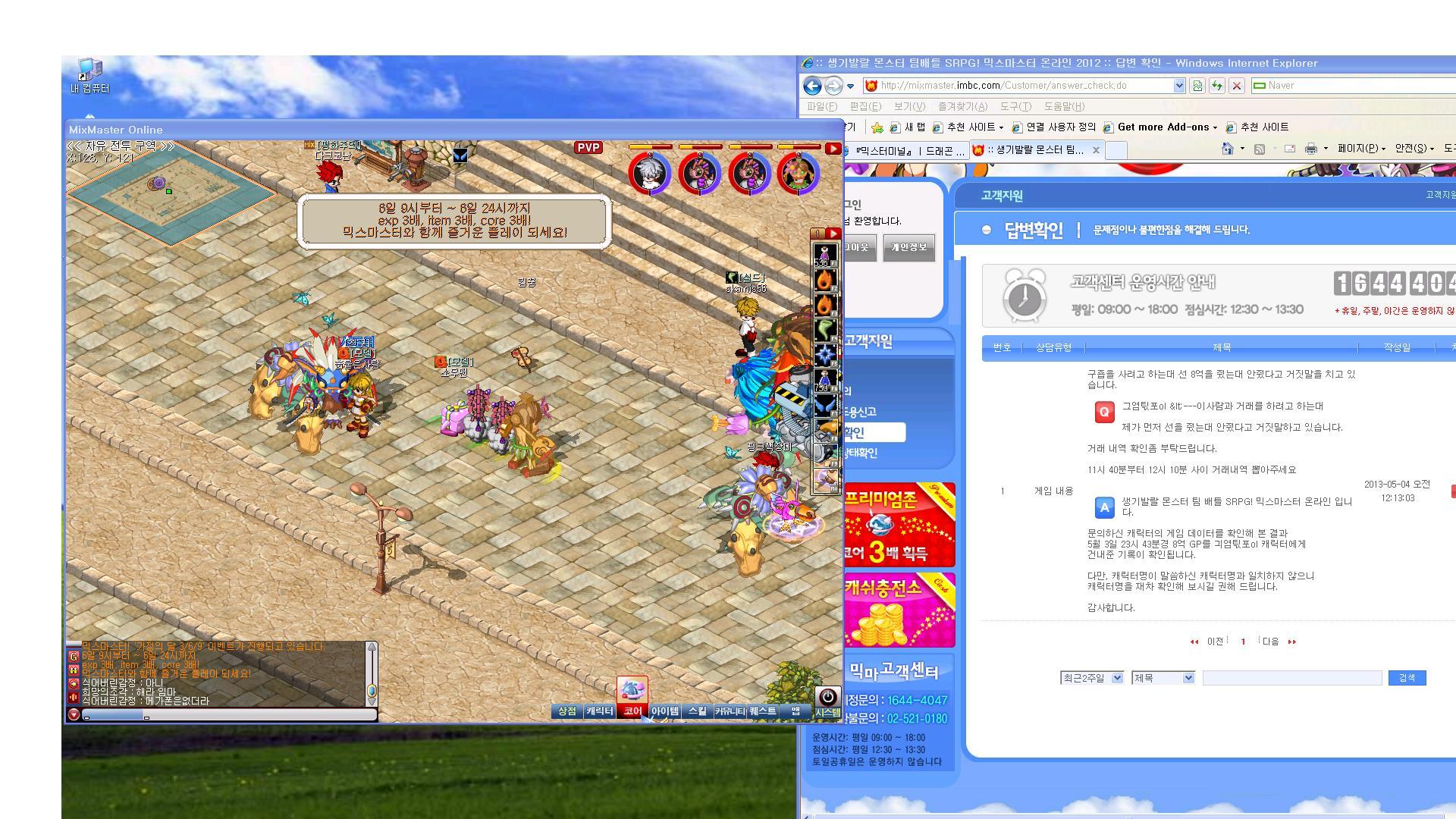This screenshot has width=1456, height=819.
Task: Switch to the 믹스터미널 드래곤 browser tab
Action: [906, 150]
